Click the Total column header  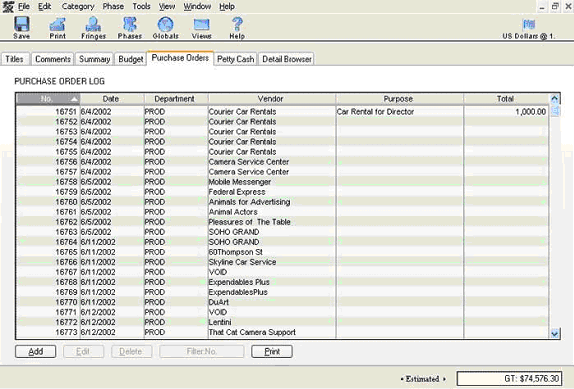point(506,99)
